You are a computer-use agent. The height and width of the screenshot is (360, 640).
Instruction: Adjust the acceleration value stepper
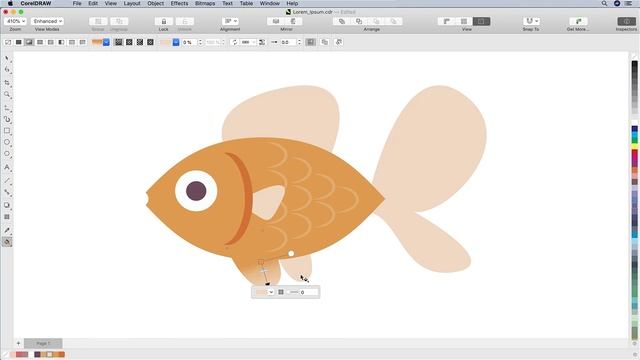(x=299, y=42)
